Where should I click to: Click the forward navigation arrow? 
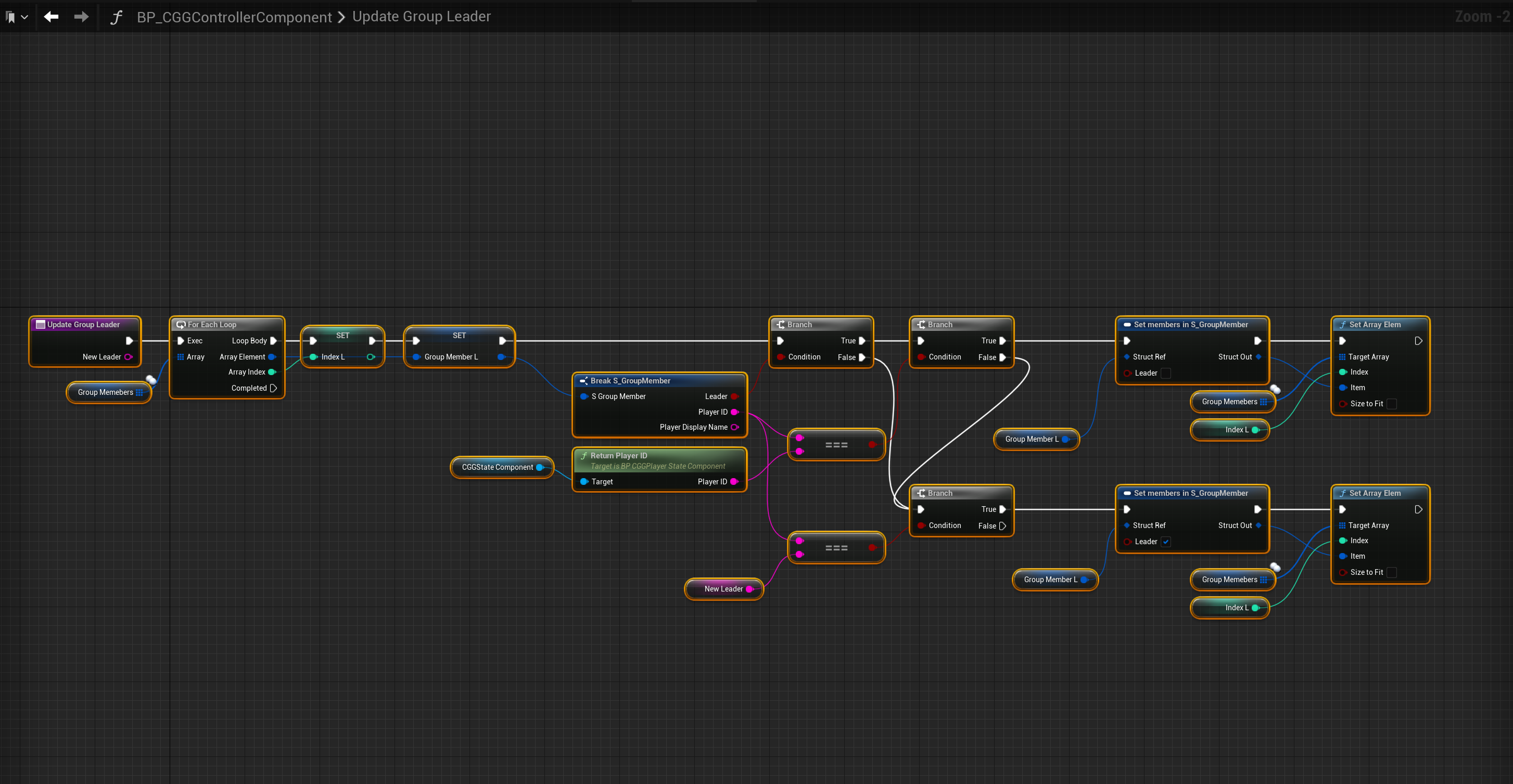[x=81, y=17]
